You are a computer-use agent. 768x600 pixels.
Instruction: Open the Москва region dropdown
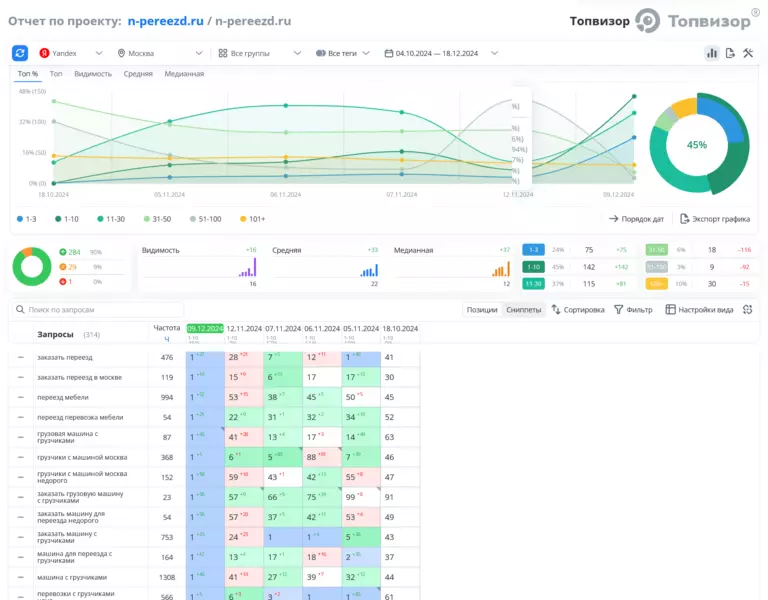coord(160,53)
